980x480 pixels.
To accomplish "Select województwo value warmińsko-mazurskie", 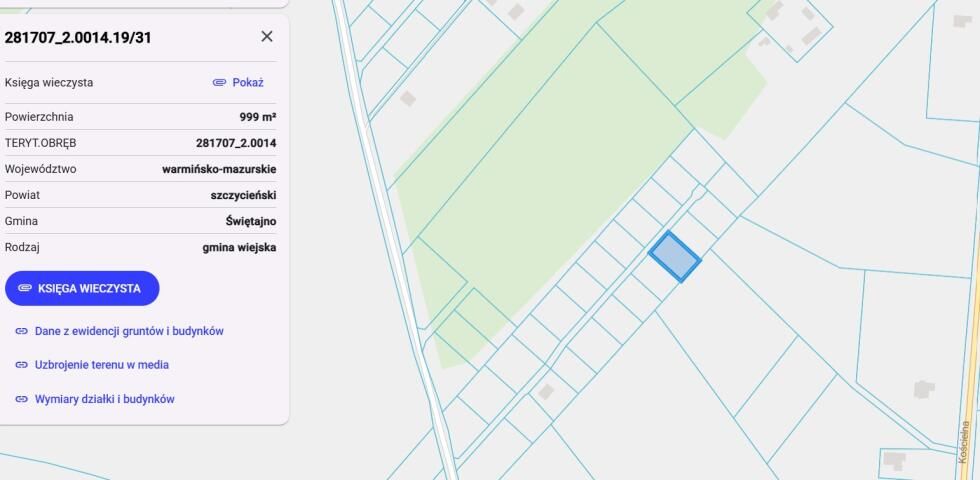I will [x=219, y=169].
